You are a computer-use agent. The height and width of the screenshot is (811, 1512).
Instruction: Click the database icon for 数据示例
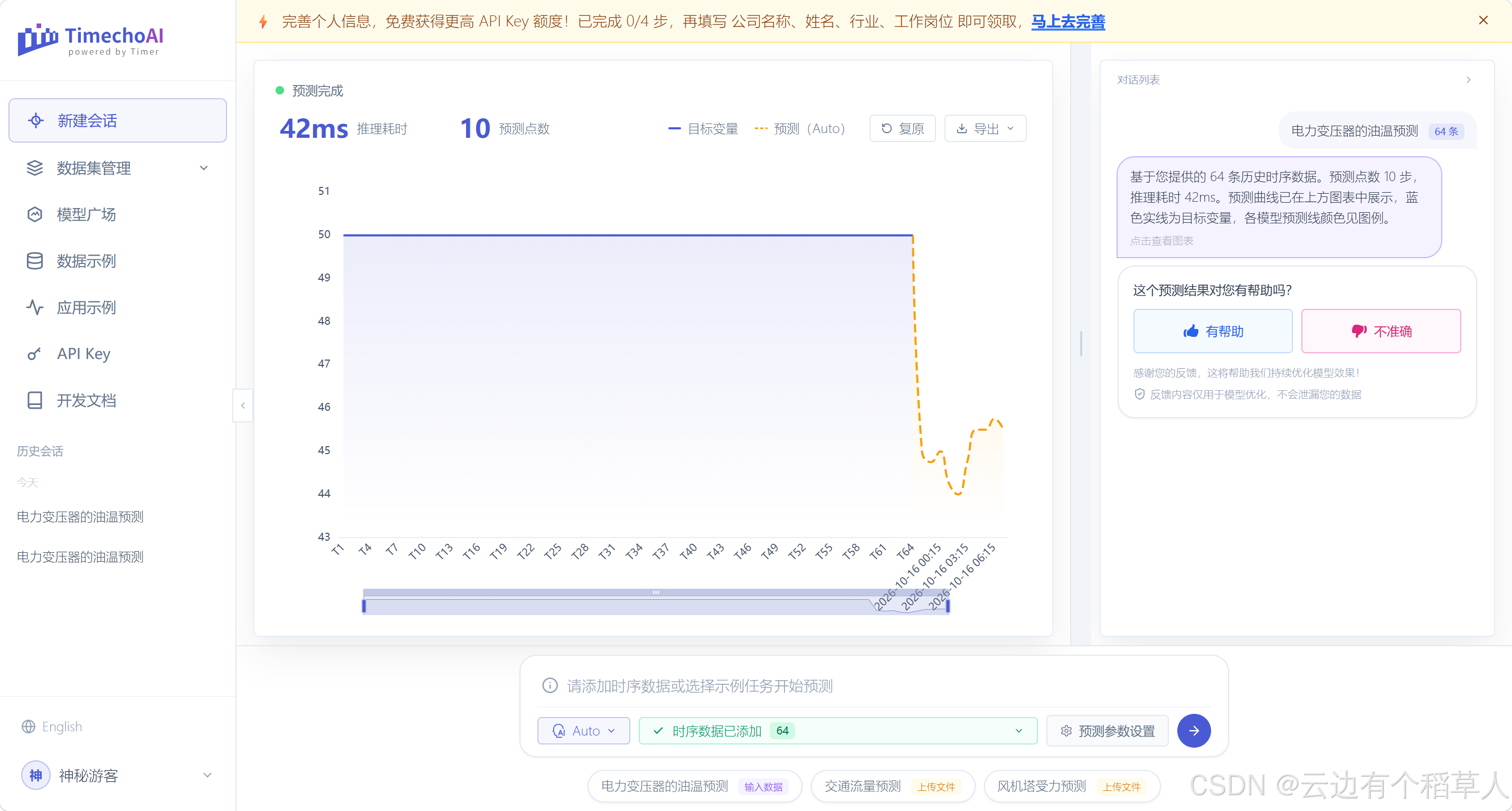point(35,260)
